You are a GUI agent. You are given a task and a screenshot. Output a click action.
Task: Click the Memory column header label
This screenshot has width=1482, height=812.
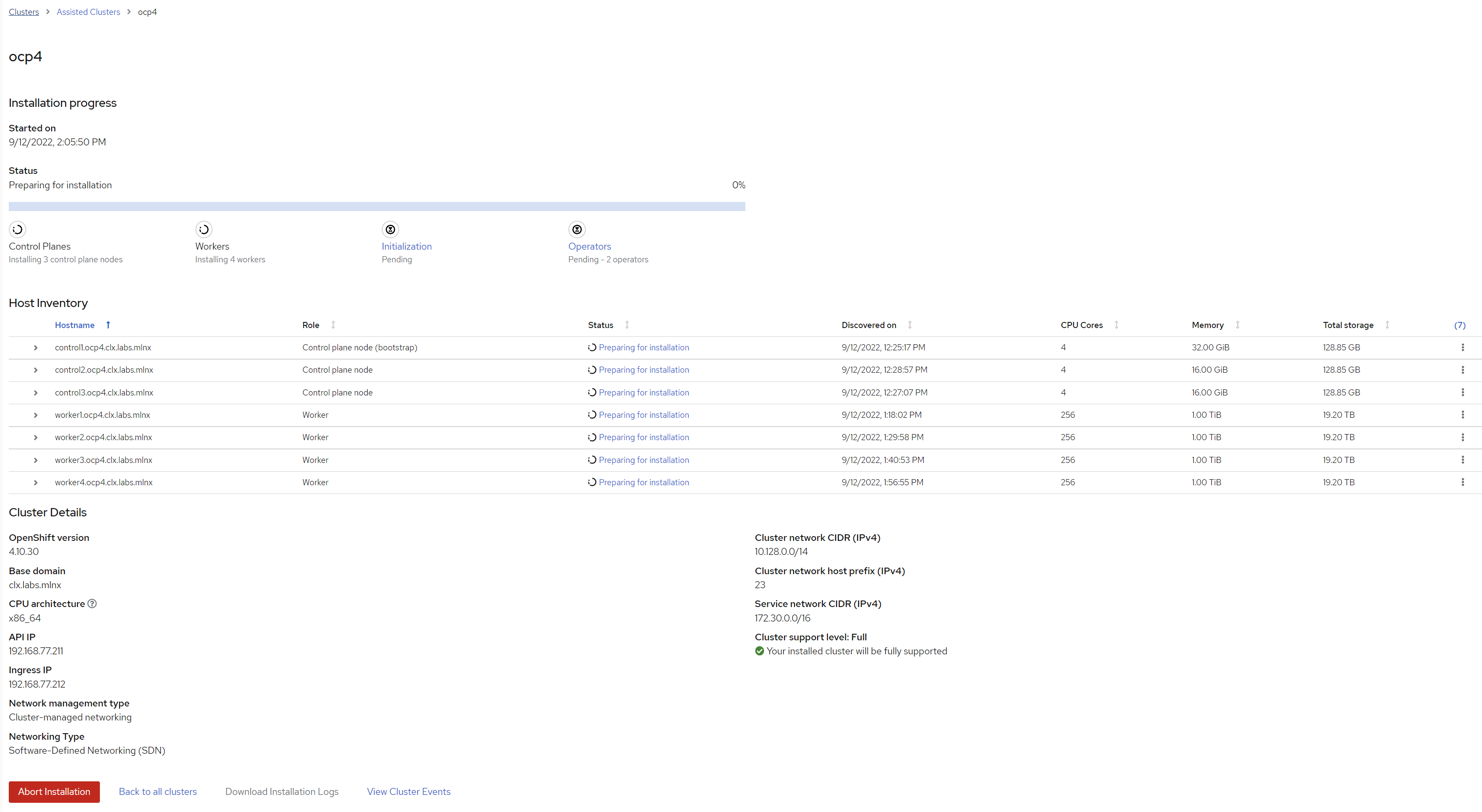pyautogui.click(x=1208, y=325)
